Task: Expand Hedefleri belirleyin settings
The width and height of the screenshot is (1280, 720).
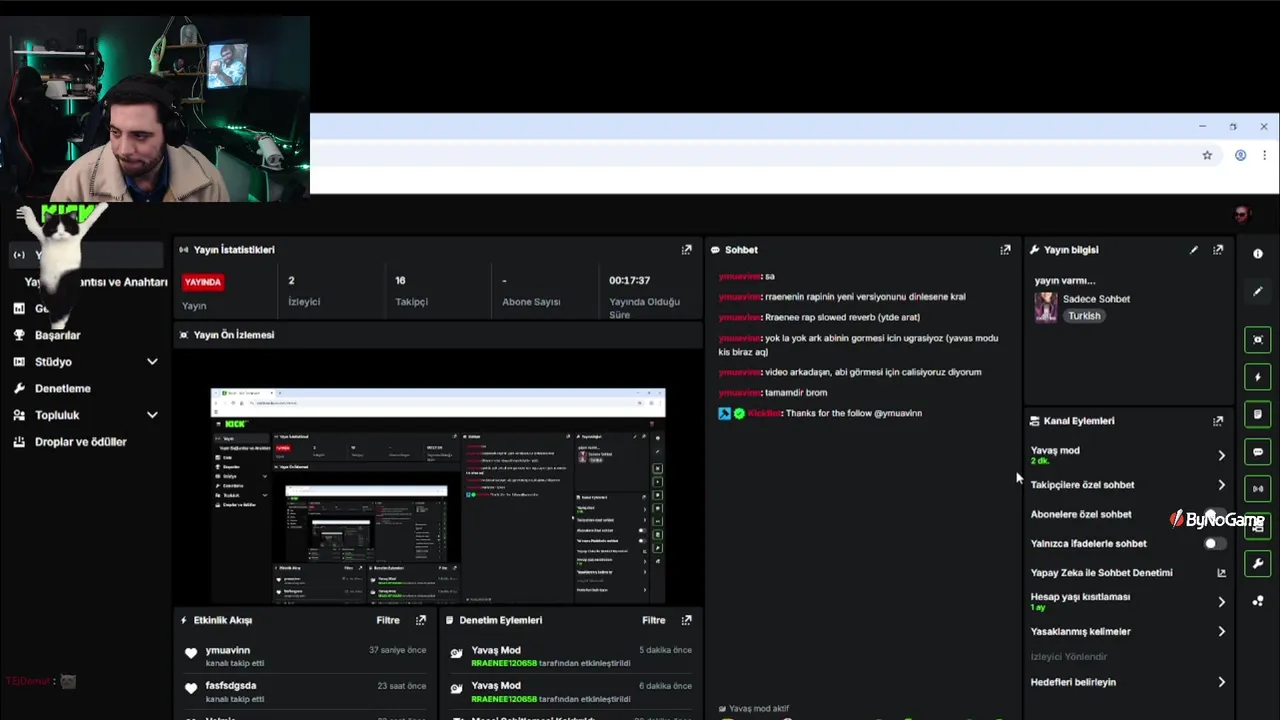Action: (1221, 682)
